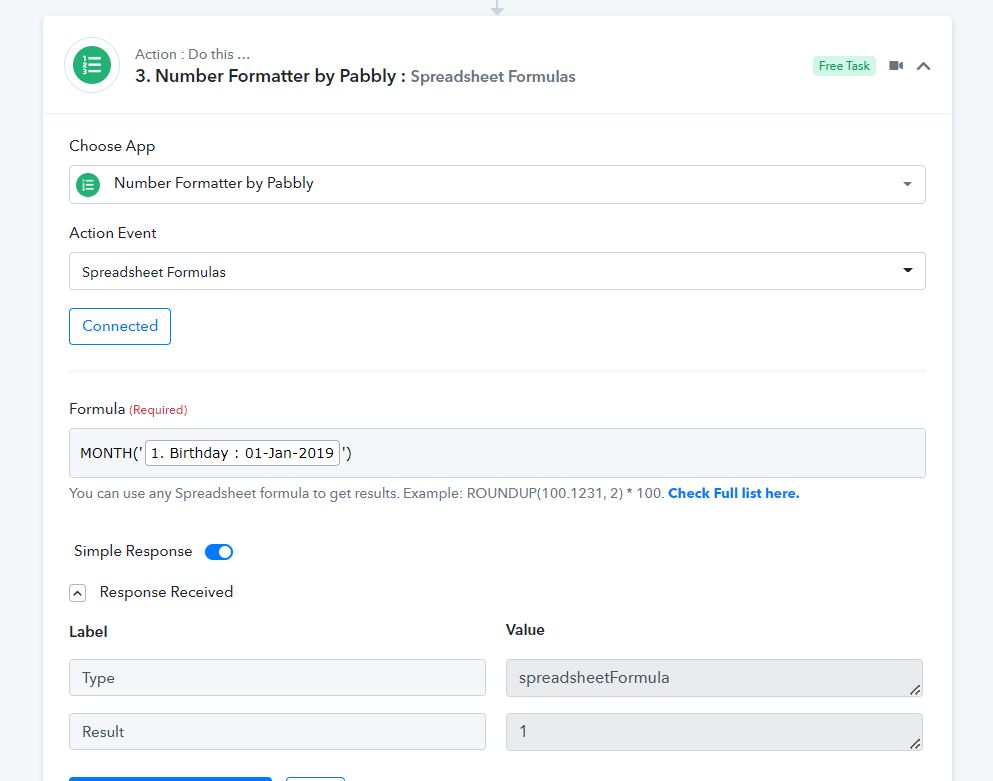Viewport: 993px width, 781px height.
Task: Click the Result label field
Action: point(277,732)
